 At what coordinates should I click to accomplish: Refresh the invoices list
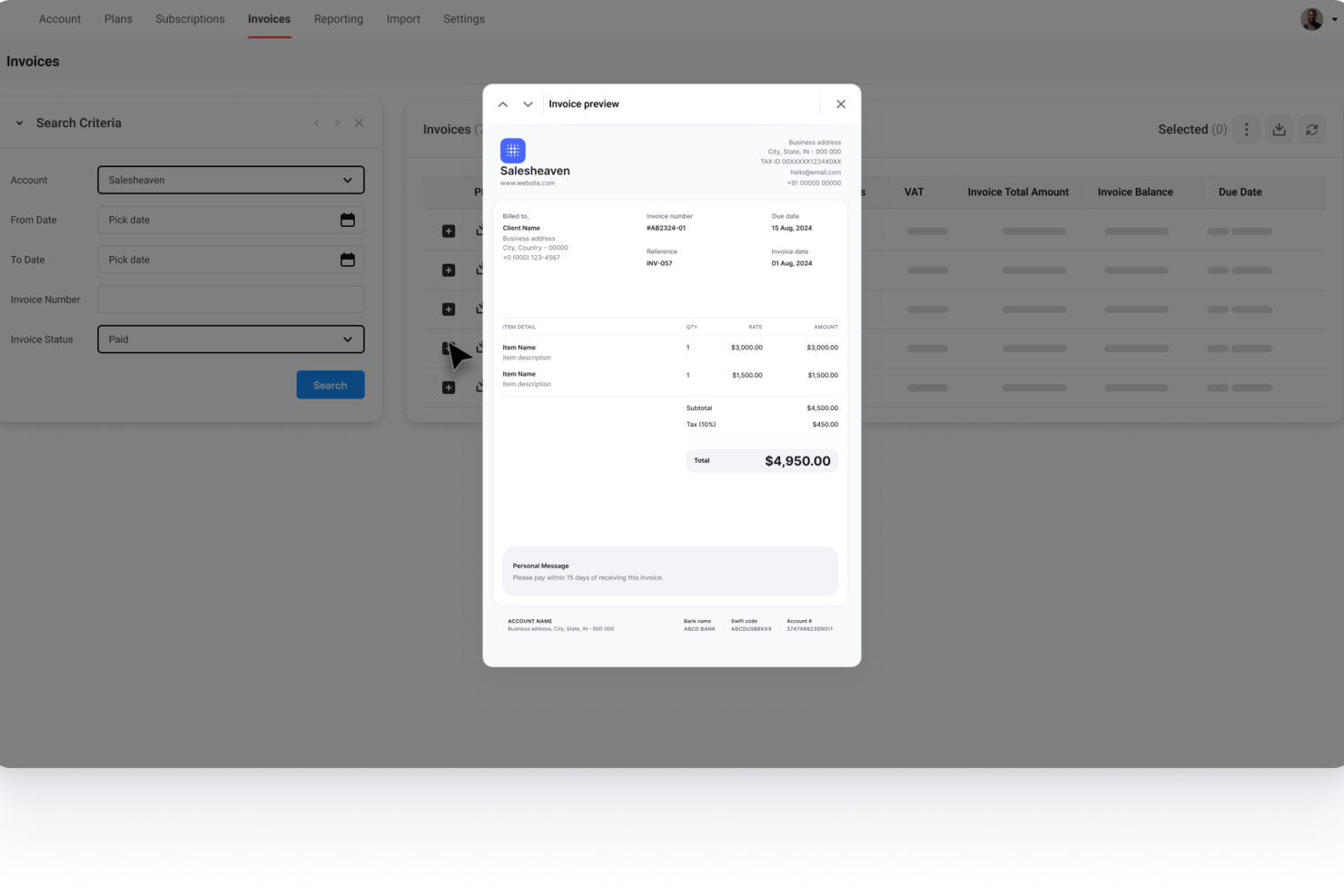(x=1311, y=129)
